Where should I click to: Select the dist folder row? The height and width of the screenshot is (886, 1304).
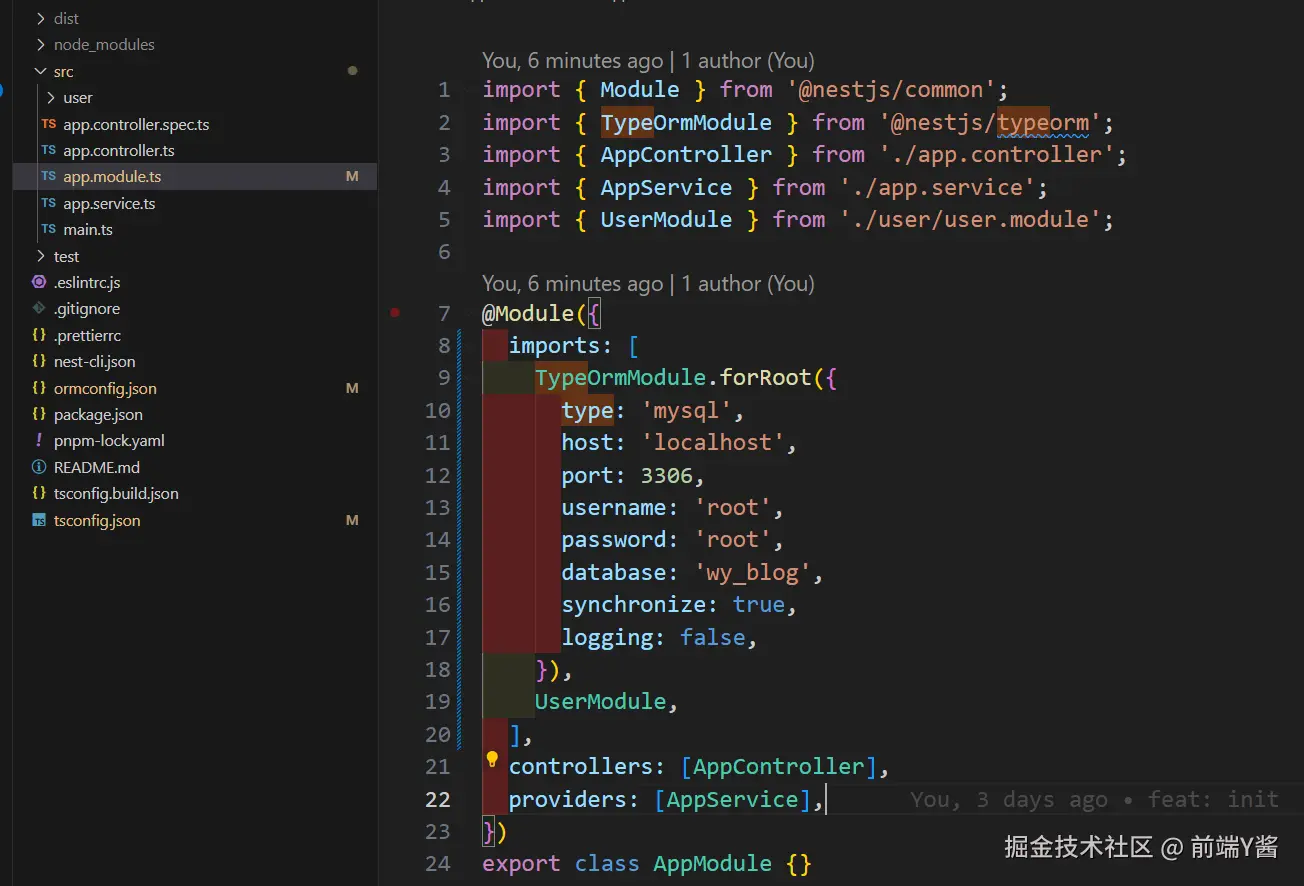click(195, 18)
